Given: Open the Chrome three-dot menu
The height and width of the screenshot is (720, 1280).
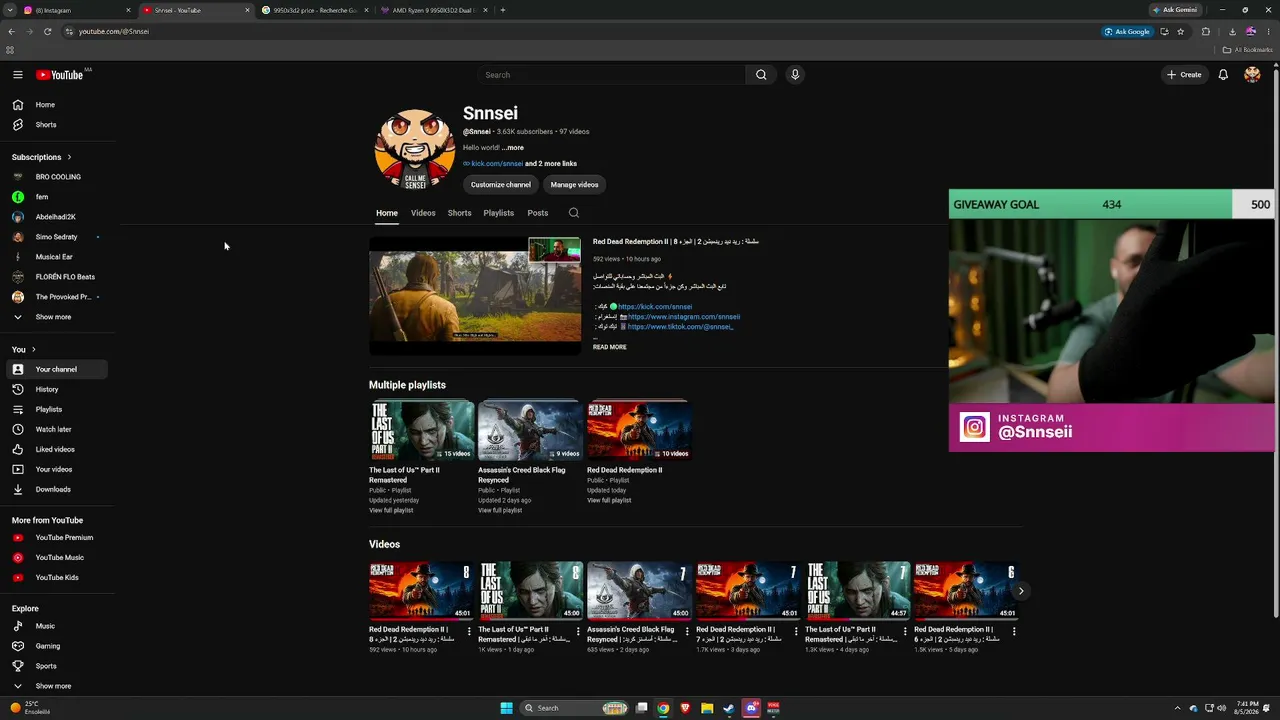Looking at the screenshot, I should coord(1269,32).
